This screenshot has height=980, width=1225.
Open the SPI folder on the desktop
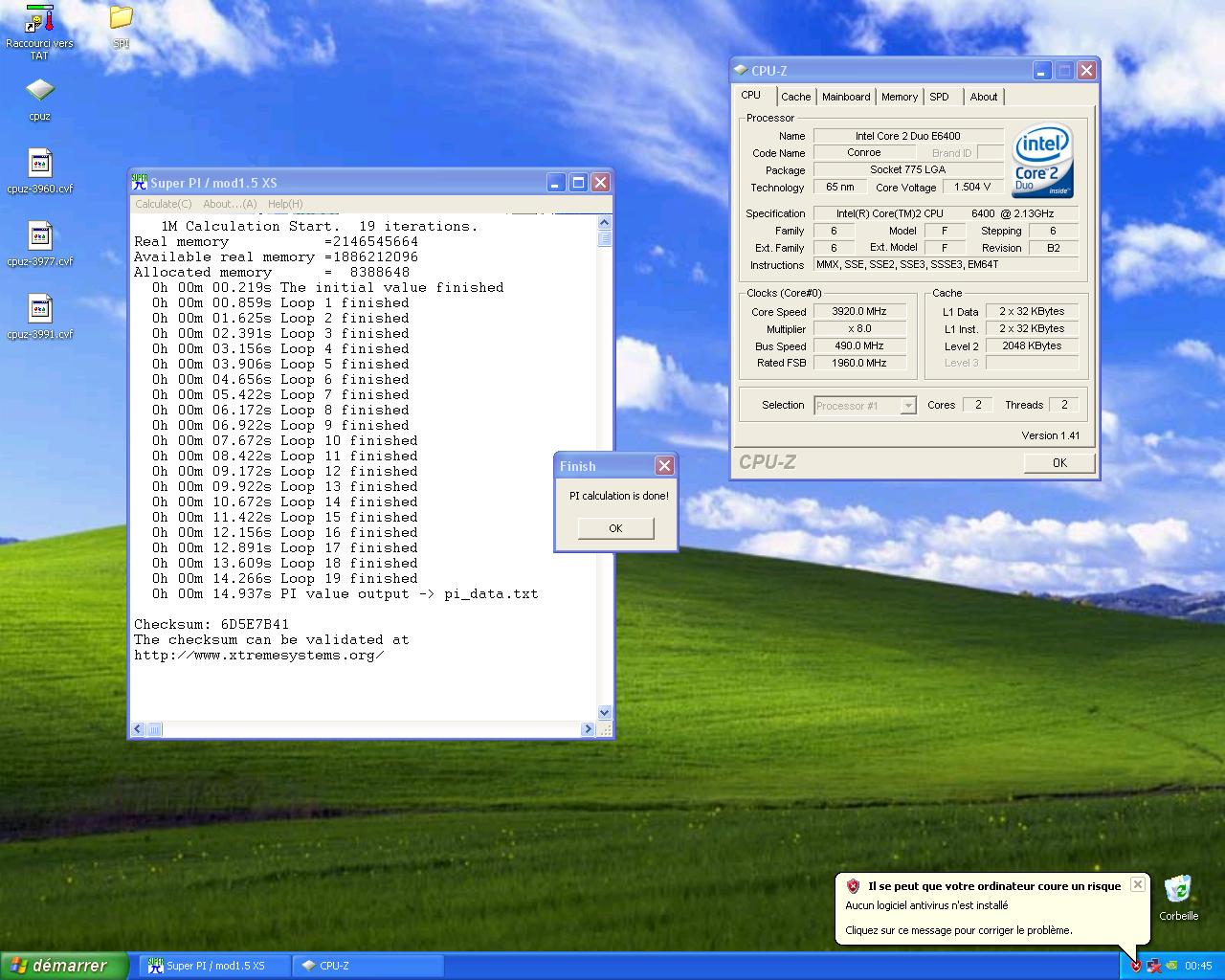[x=121, y=26]
